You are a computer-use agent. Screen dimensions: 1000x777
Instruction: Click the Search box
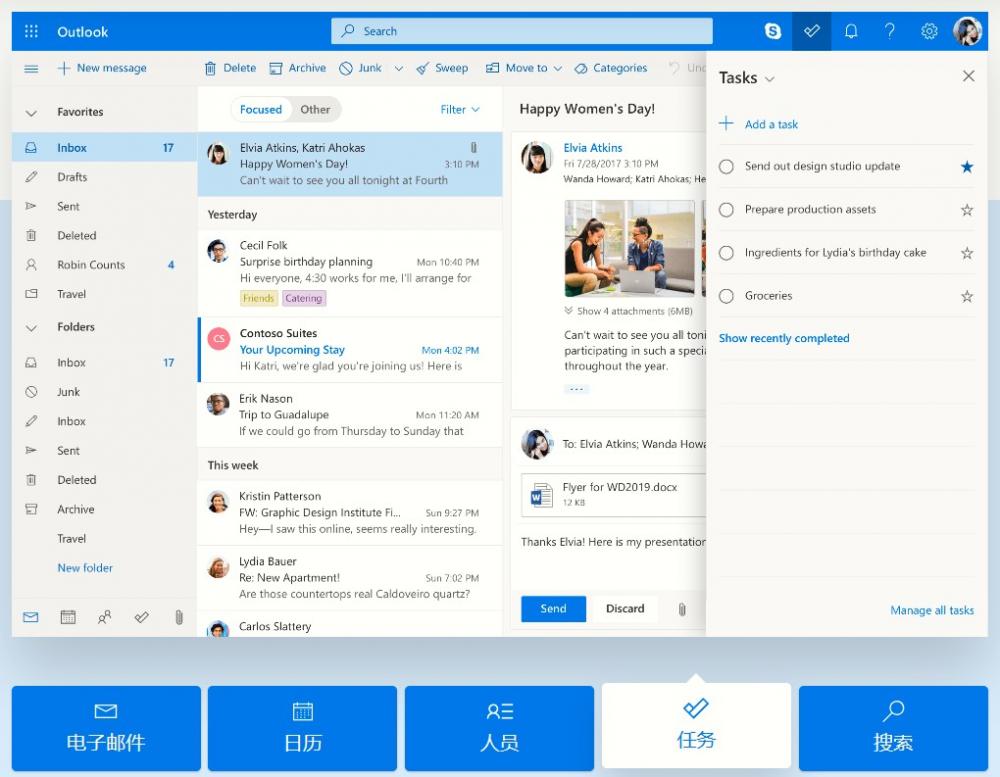pos(522,31)
